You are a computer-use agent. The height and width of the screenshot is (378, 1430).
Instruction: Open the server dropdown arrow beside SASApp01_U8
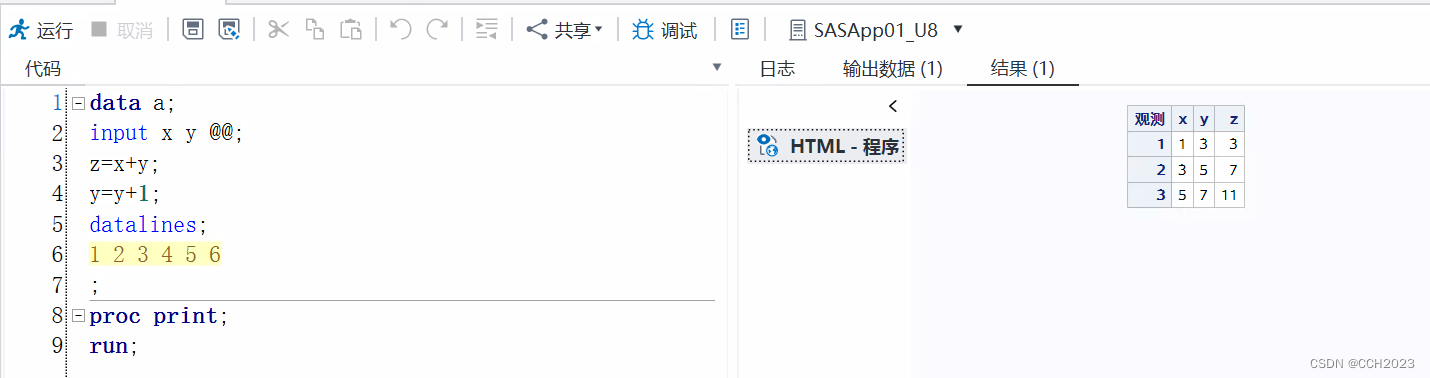(958, 29)
